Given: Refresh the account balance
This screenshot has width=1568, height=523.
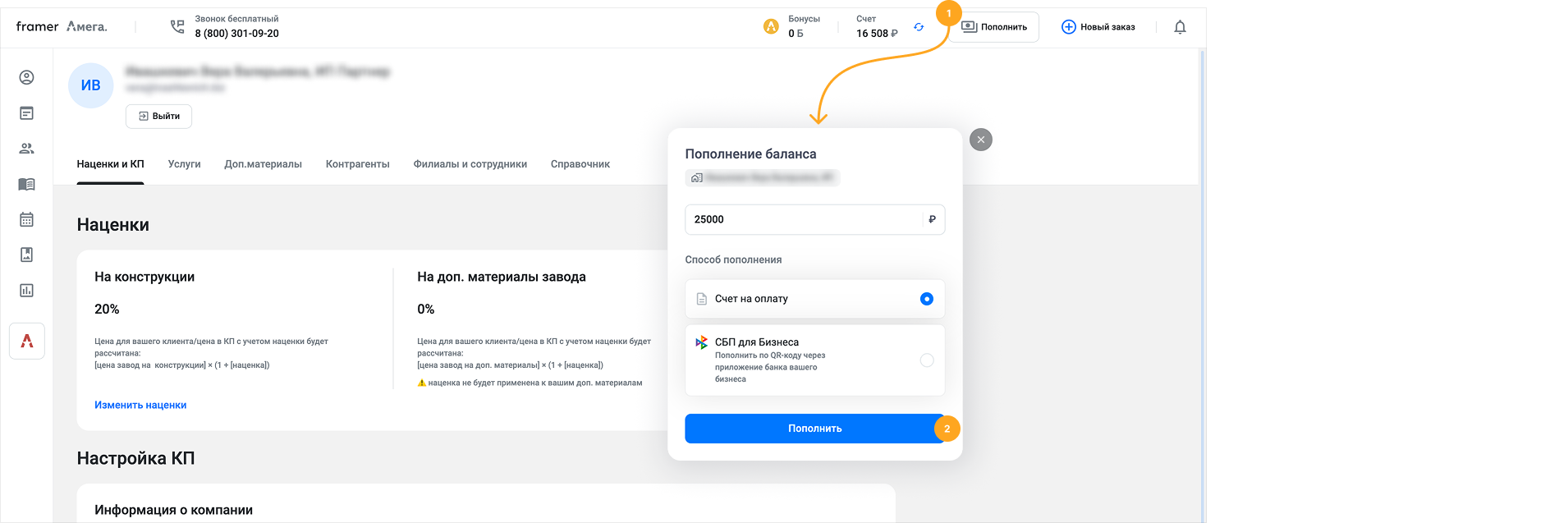Looking at the screenshot, I should [x=919, y=27].
